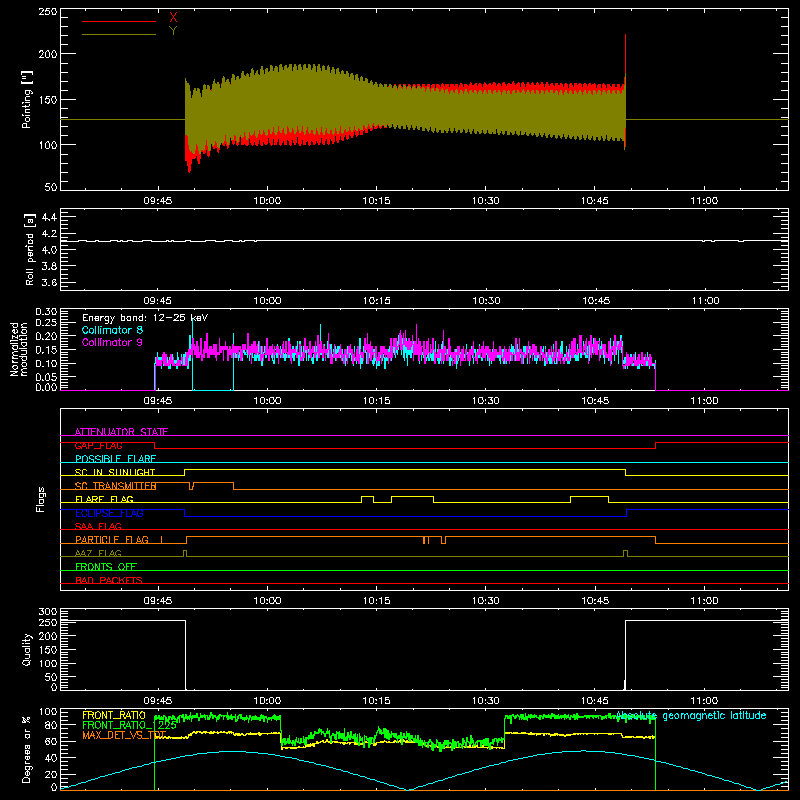Click the 3.8 roll period tick label
The height and width of the screenshot is (800, 800).
click(48, 266)
